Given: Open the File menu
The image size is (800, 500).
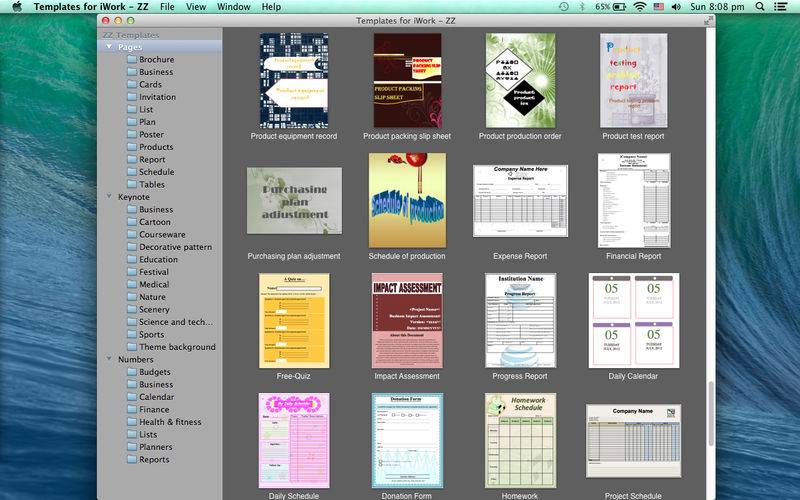Looking at the screenshot, I should tap(167, 7).
